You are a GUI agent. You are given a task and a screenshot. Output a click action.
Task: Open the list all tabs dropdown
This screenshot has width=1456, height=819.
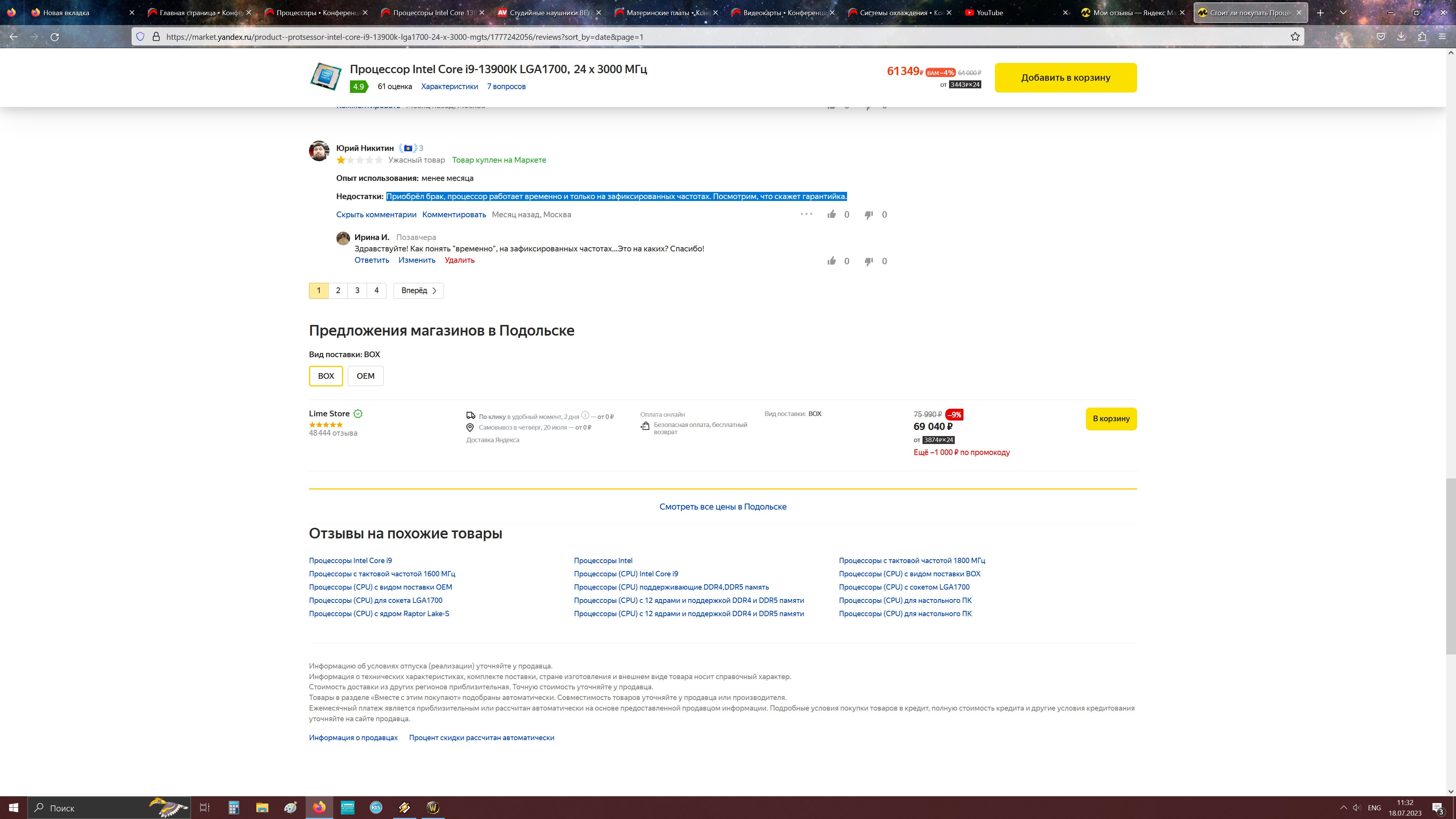coord(1343,13)
